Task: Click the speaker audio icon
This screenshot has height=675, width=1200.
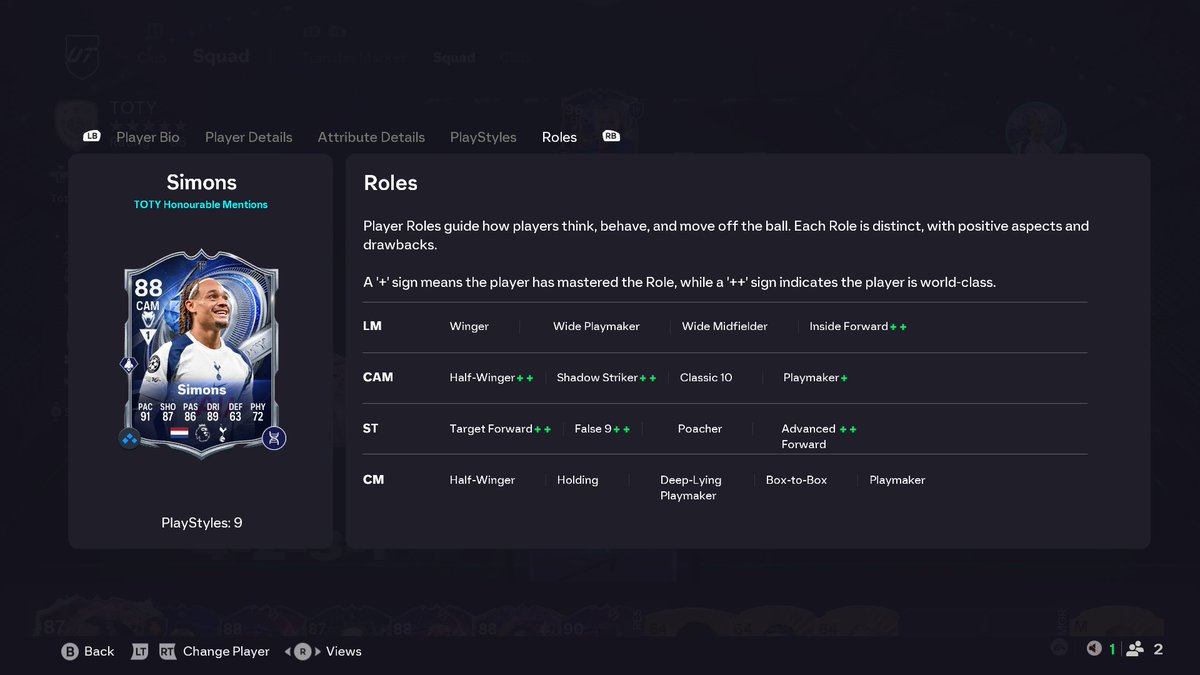Action: pos(1094,649)
